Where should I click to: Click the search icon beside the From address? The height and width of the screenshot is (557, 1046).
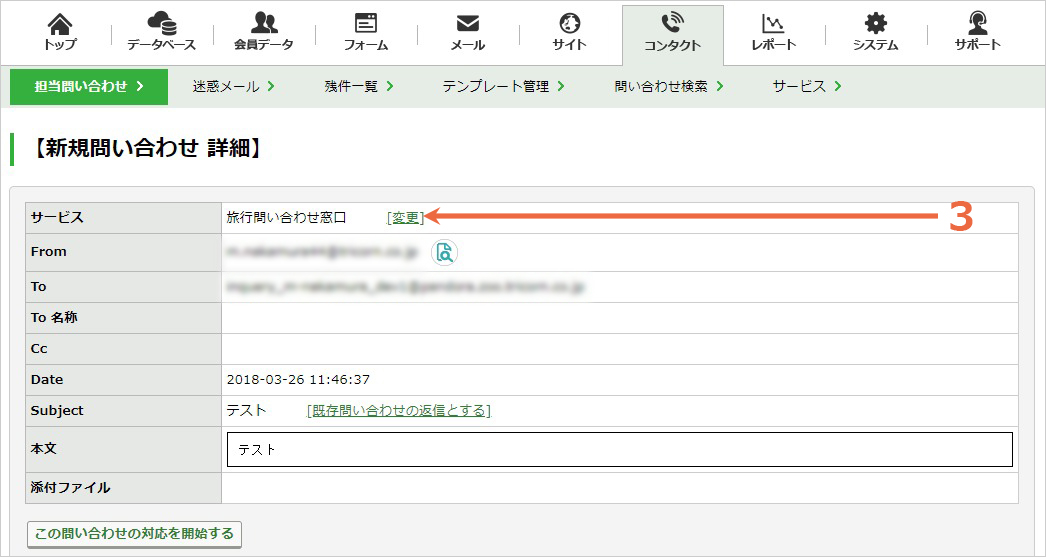click(x=444, y=252)
